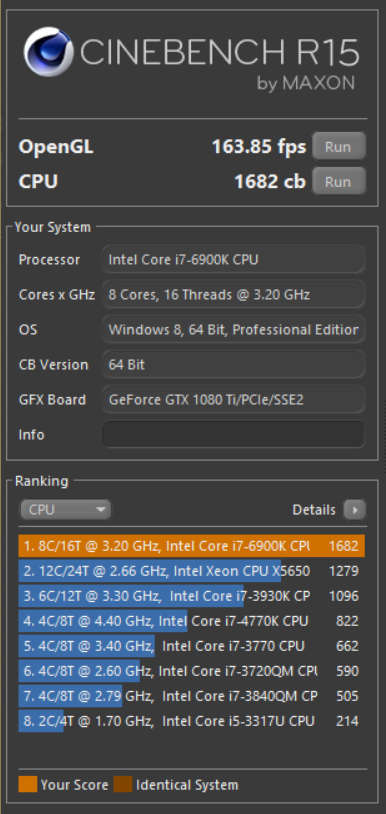Click the GFX Board GeForce GTX field

click(233, 400)
